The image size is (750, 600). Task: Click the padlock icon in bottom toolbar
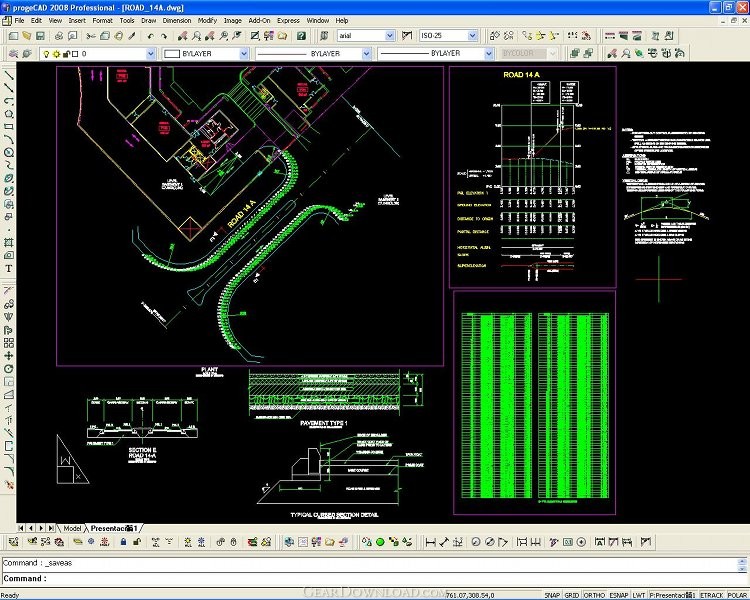[123, 542]
